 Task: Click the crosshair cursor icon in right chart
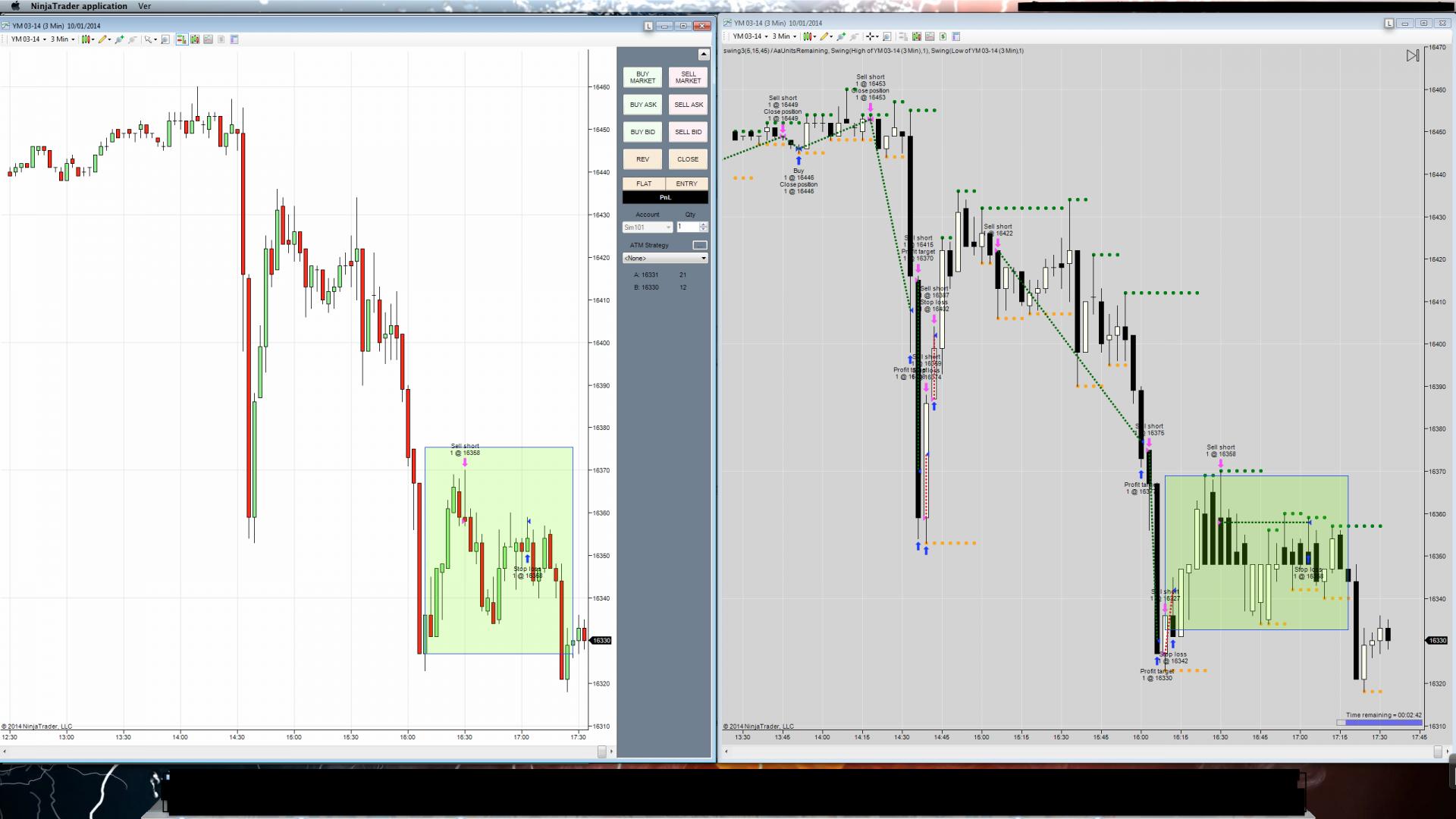click(x=870, y=36)
